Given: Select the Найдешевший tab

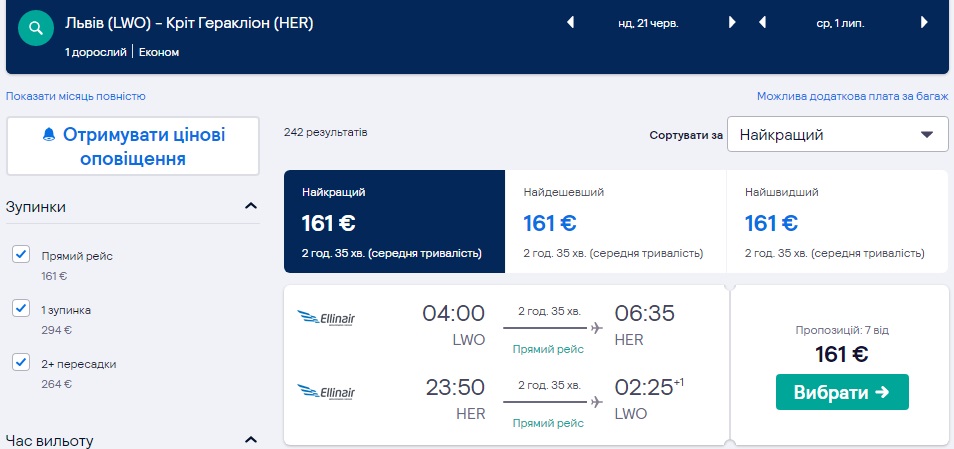Looking at the screenshot, I should pos(616,221).
